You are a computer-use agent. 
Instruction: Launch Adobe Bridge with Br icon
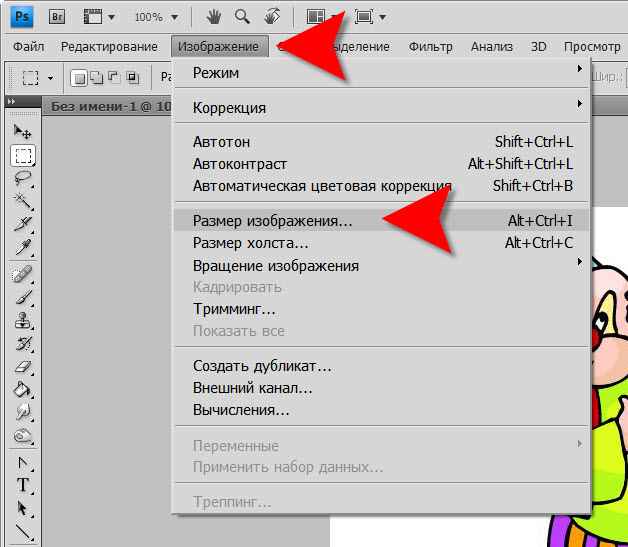(57, 17)
